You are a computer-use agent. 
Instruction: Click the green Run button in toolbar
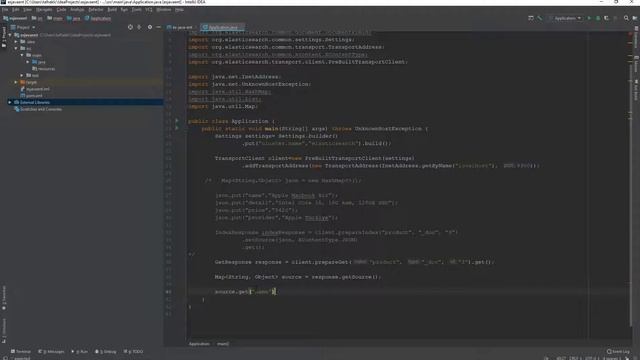[x=589, y=18]
